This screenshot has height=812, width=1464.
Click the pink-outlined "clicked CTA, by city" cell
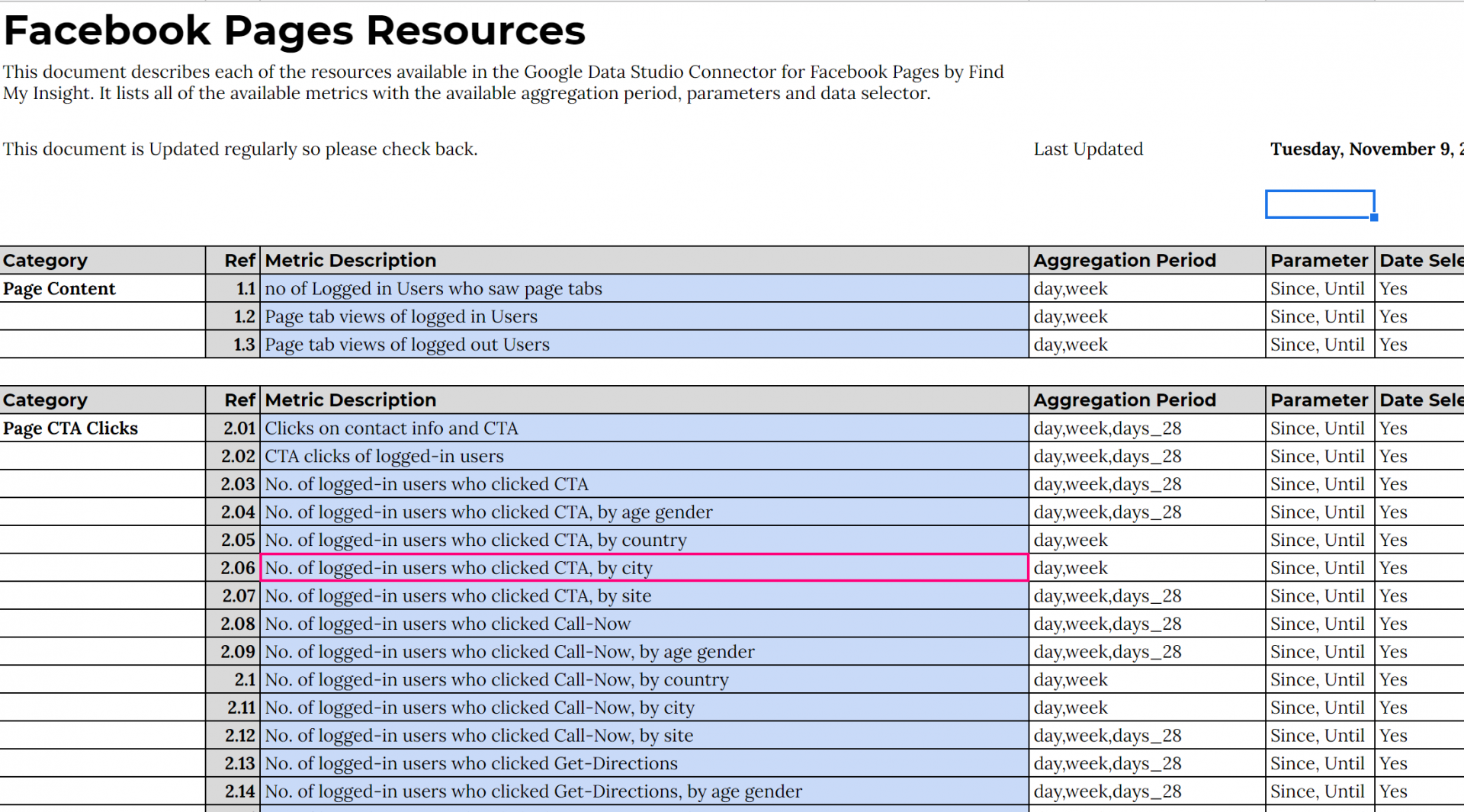(644, 568)
